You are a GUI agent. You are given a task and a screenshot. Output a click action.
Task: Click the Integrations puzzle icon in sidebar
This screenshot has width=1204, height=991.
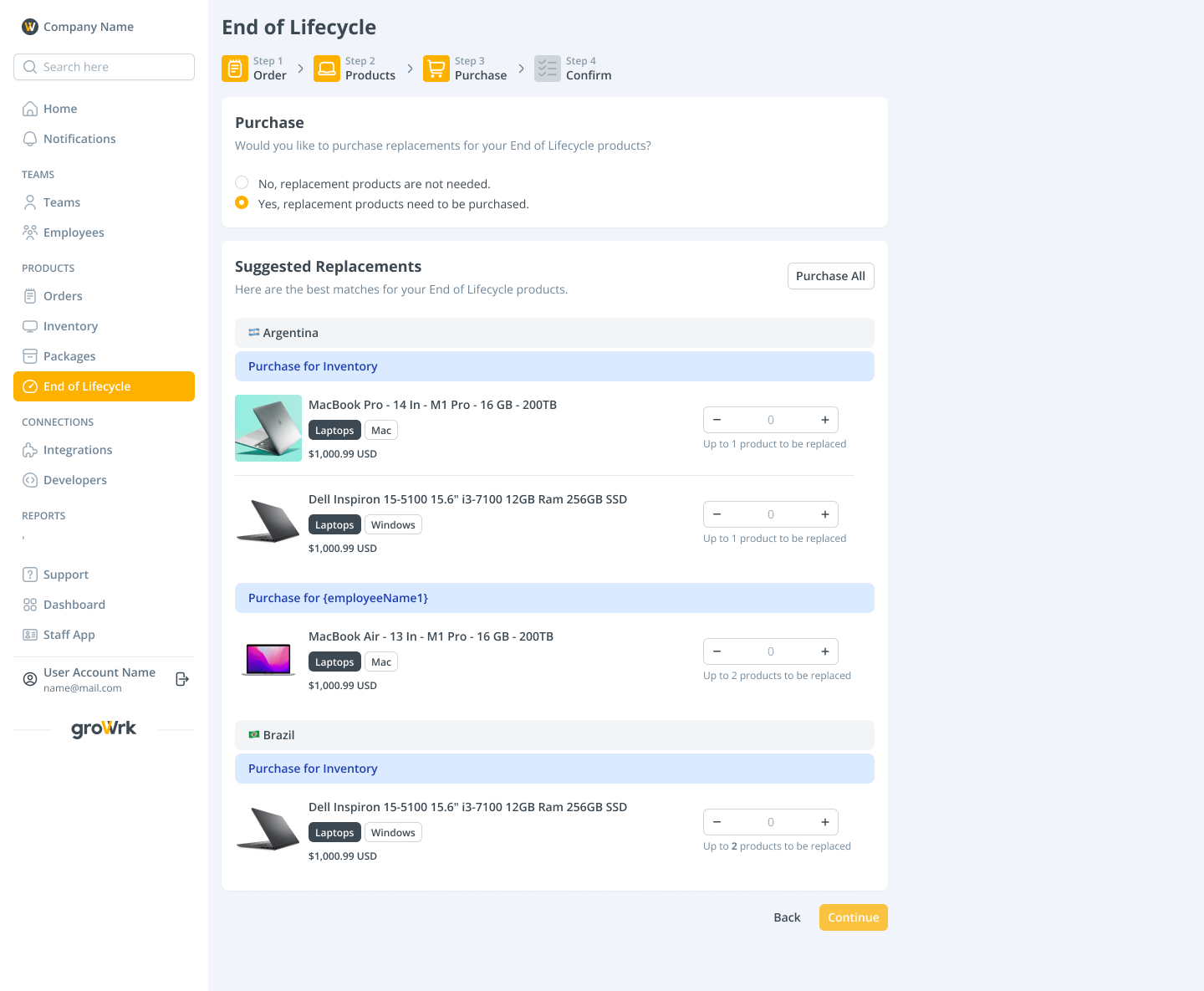tap(30, 450)
